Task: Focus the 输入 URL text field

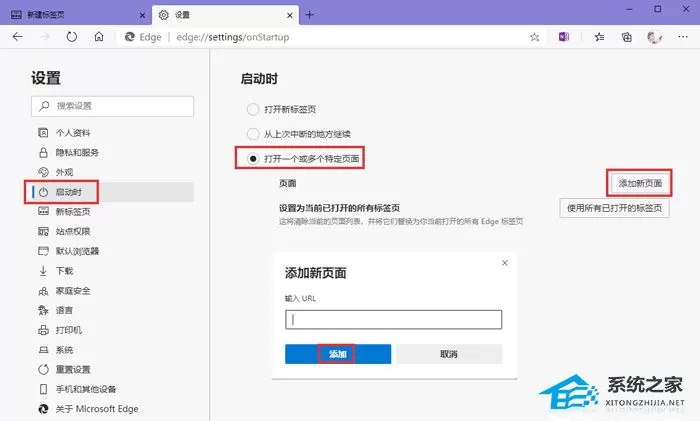Action: coord(393,320)
